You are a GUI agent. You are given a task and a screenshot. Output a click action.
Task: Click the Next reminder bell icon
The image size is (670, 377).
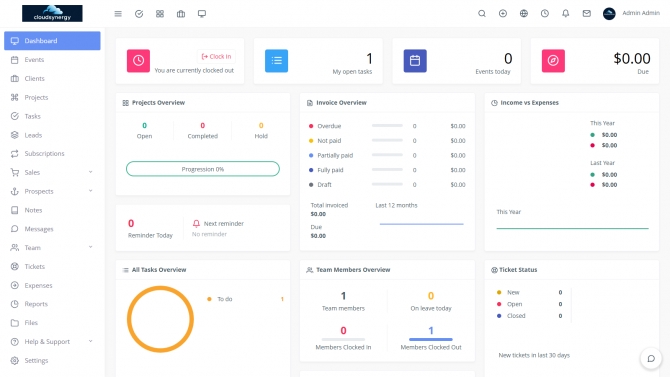tap(196, 224)
